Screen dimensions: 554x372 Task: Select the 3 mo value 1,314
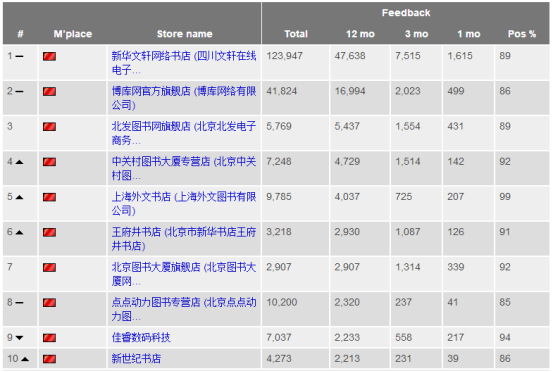408,267
